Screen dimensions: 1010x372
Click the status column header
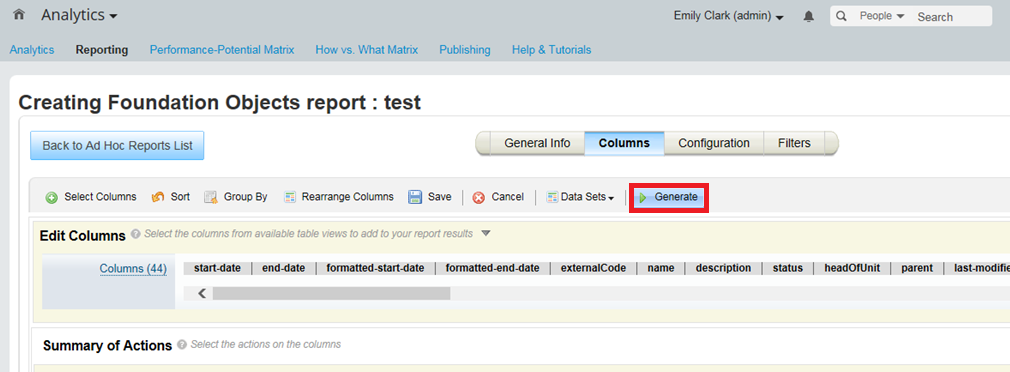pos(788,268)
